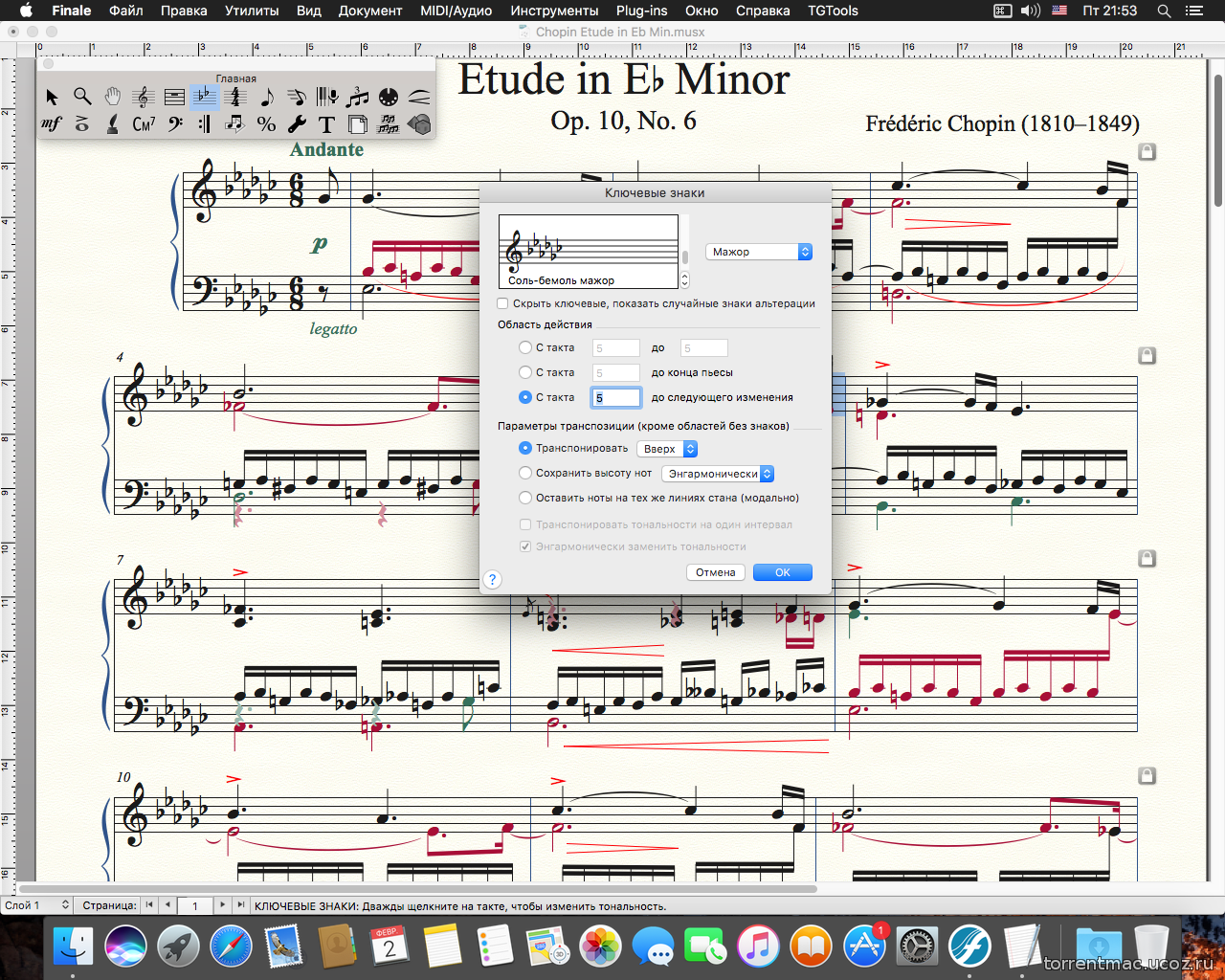Select the Chord CM7 tool

coord(144,123)
